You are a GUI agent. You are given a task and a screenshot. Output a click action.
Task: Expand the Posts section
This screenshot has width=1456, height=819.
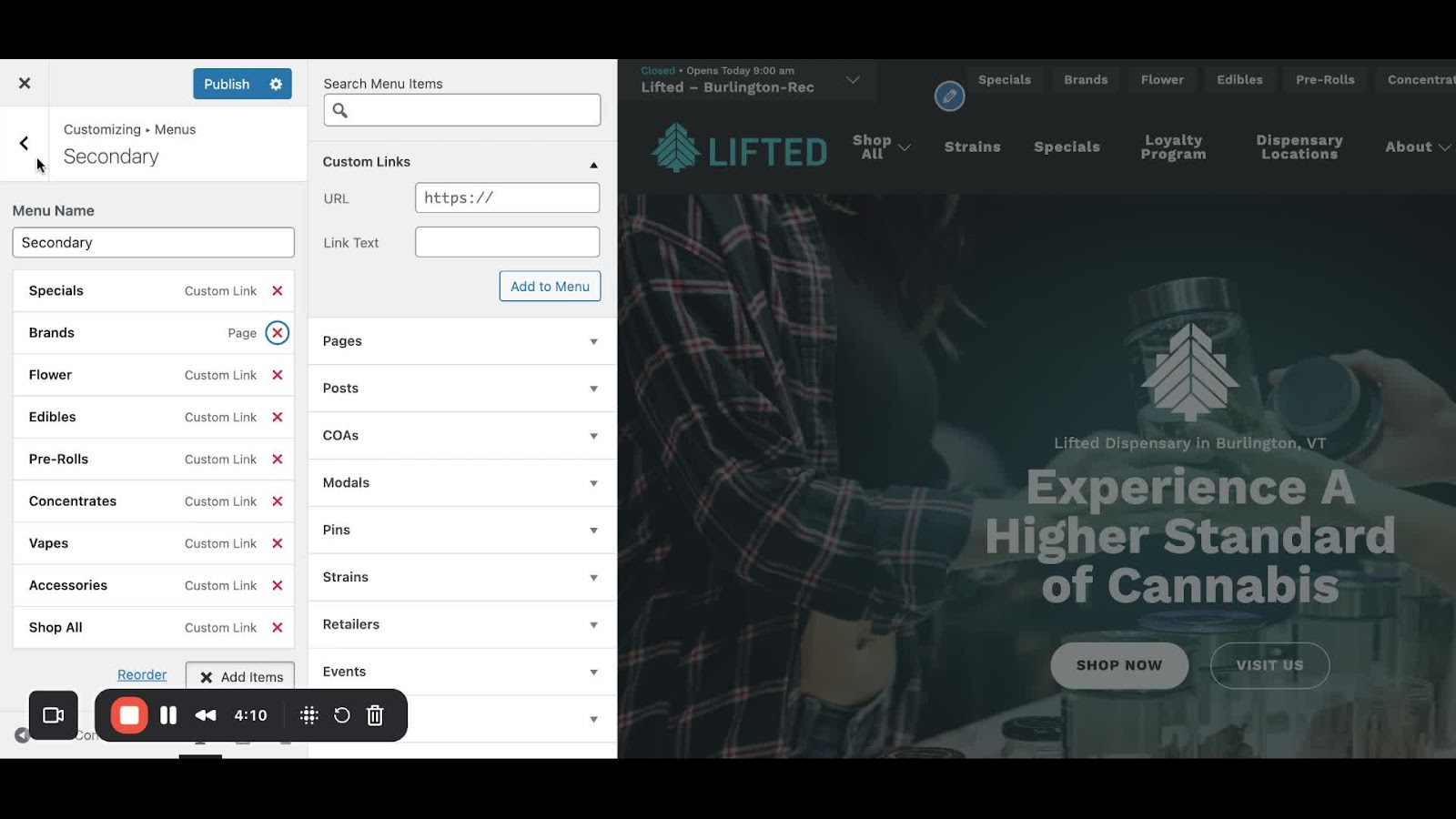click(x=462, y=389)
